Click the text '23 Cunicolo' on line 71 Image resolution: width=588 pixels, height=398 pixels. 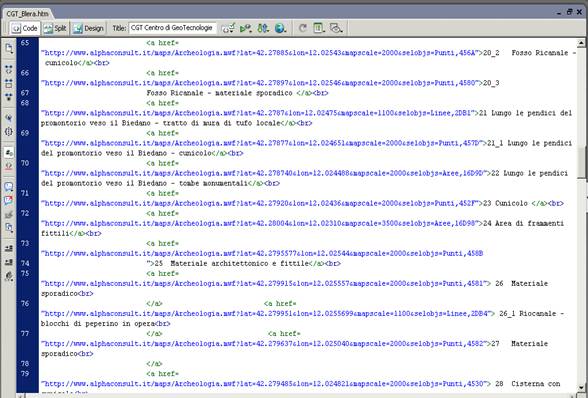coord(505,203)
